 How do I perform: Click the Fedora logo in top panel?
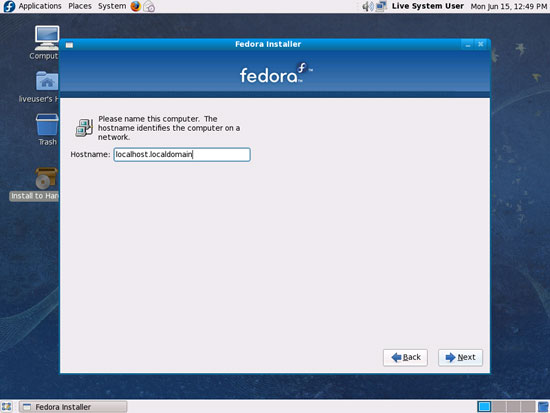click(9, 6)
